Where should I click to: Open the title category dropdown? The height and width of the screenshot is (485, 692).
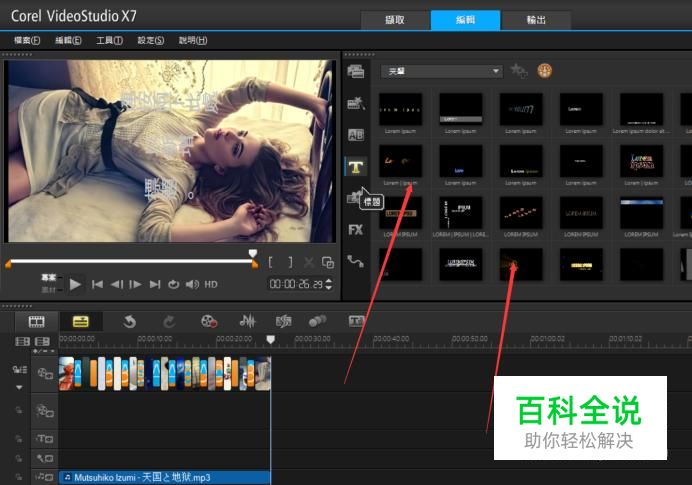[442, 71]
